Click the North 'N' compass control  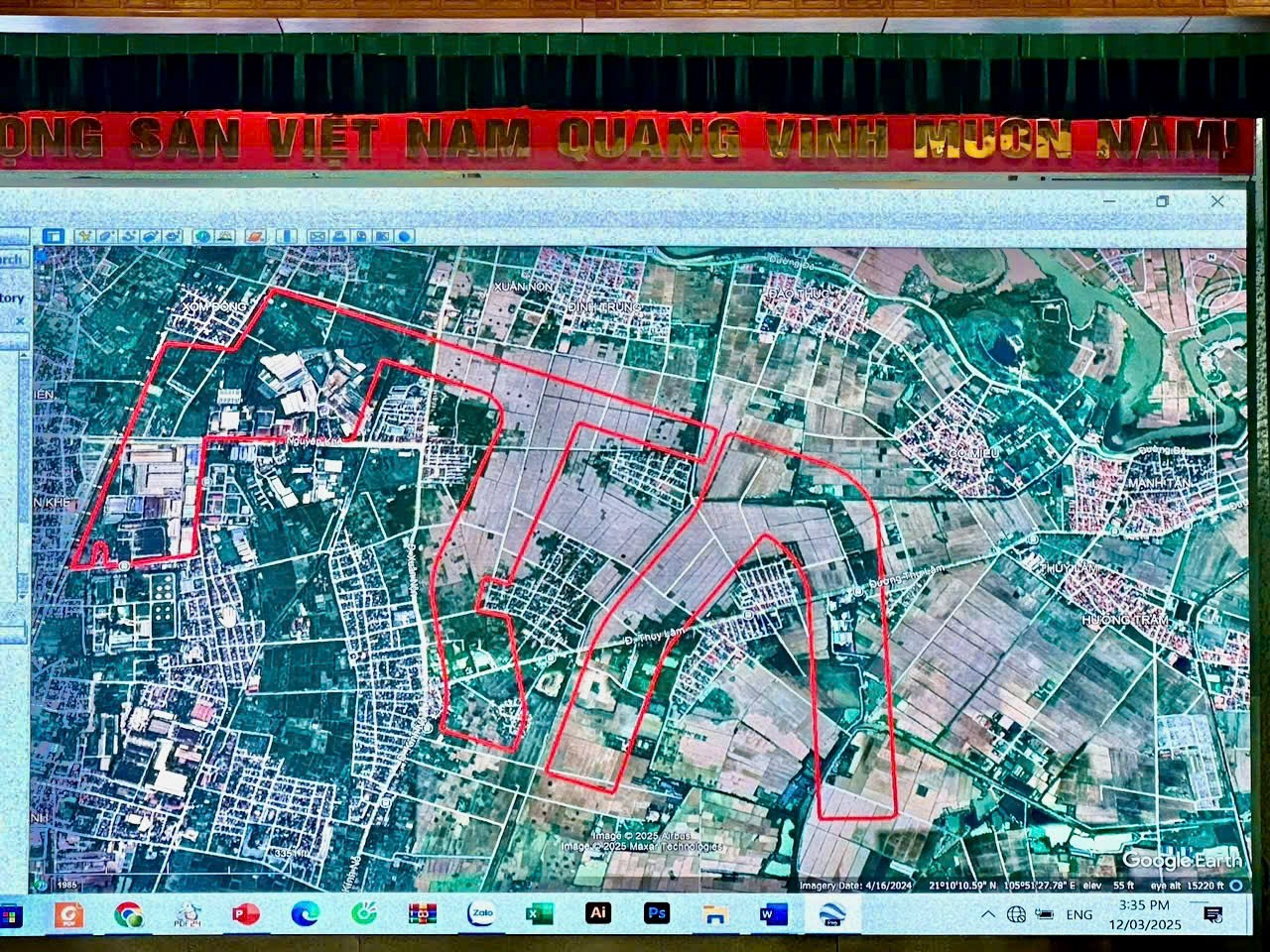(1209, 257)
